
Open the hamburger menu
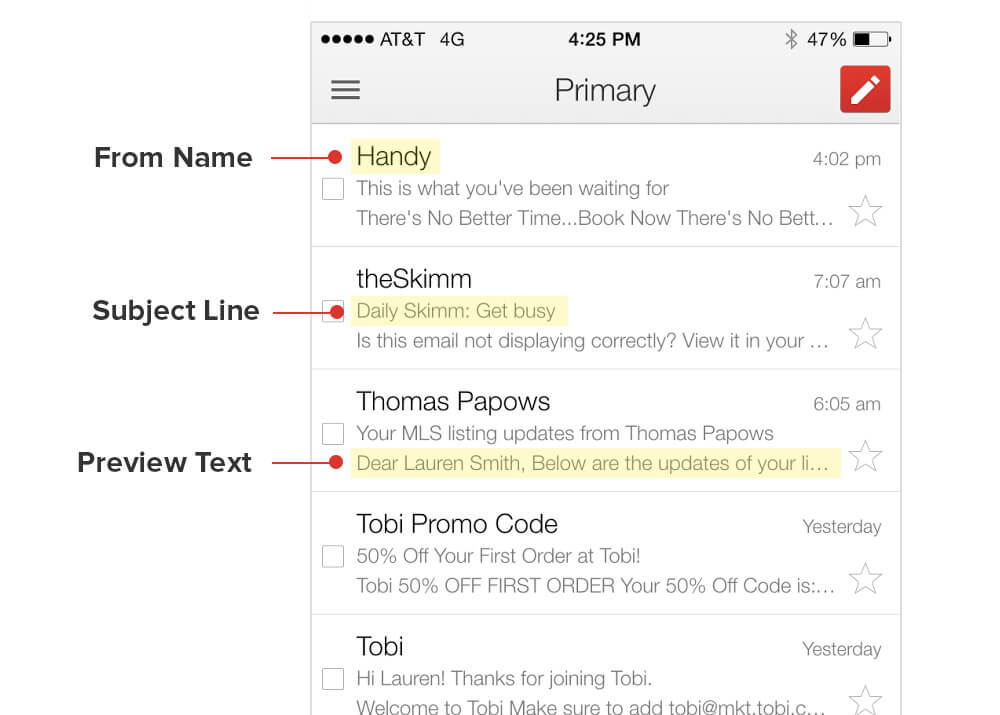click(346, 90)
